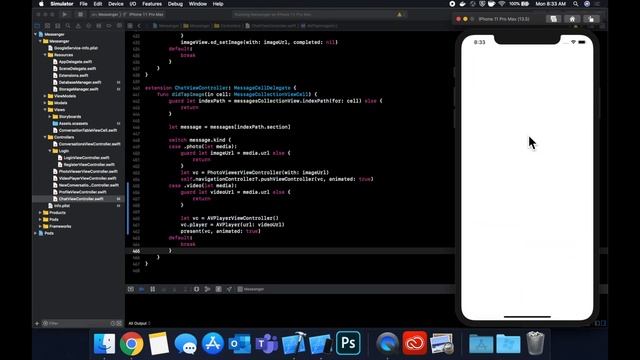Viewport: 640px width, 360px height.
Task: Click the simulator rotate device icon
Action: pos(591,19)
